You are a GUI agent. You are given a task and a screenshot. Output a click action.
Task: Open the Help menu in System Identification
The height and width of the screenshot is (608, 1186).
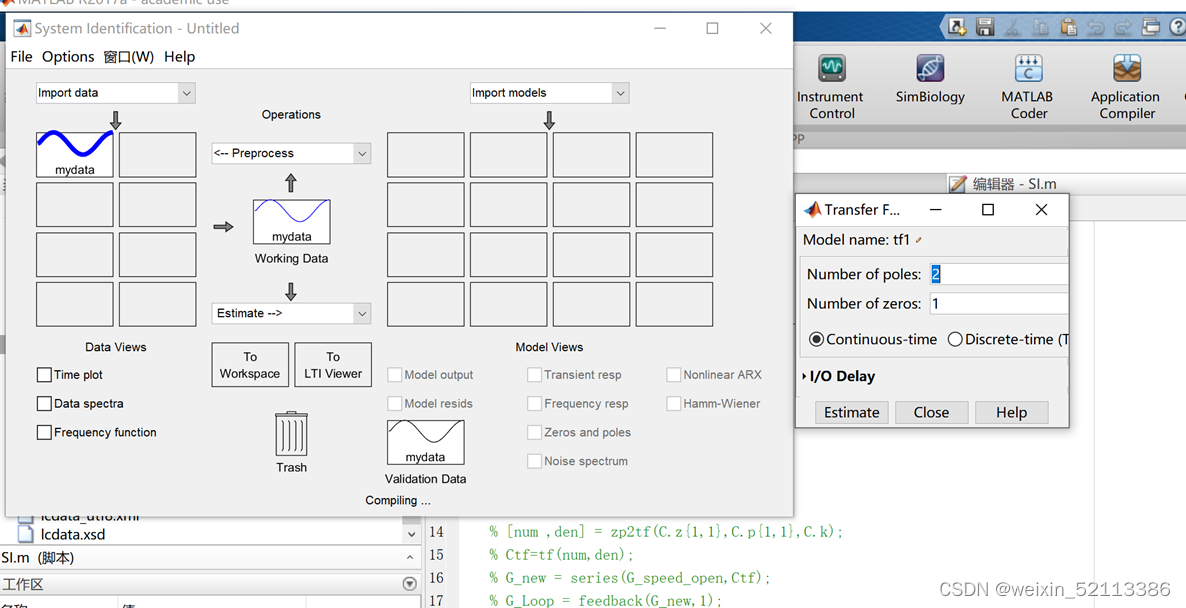click(179, 57)
